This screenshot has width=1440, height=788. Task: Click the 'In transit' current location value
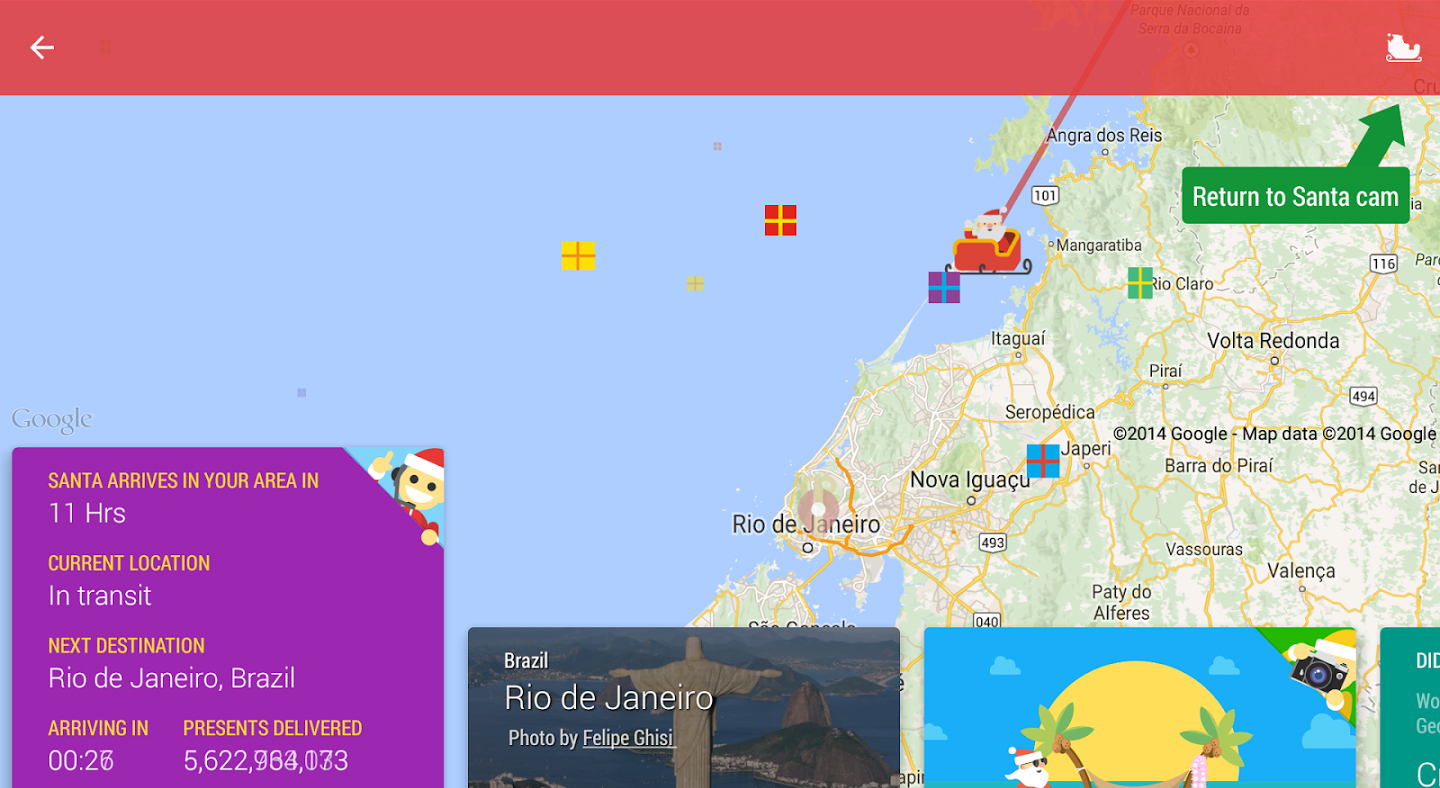(x=100, y=596)
